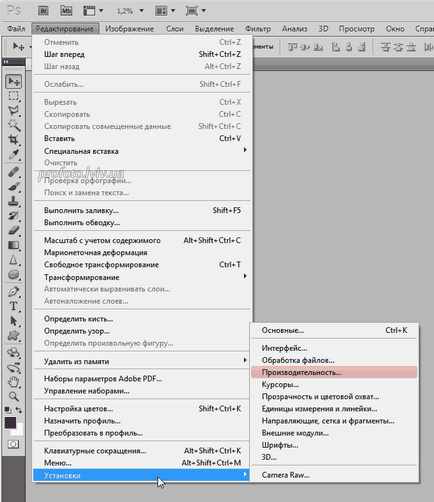Viewport: 434px width, 502px height.
Task: Open the Файл menu
Action: (16, 29)
